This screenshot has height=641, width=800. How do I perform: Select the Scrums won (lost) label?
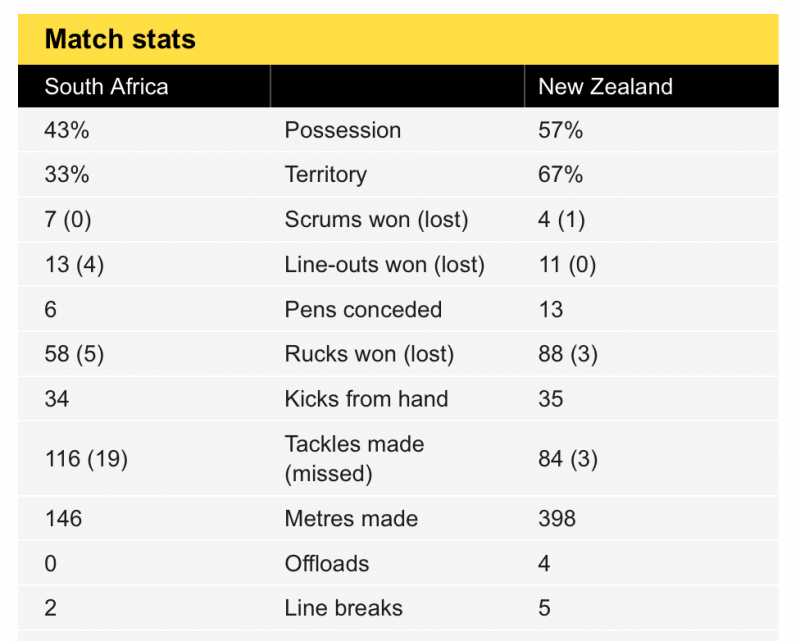[x=377, y=220]
